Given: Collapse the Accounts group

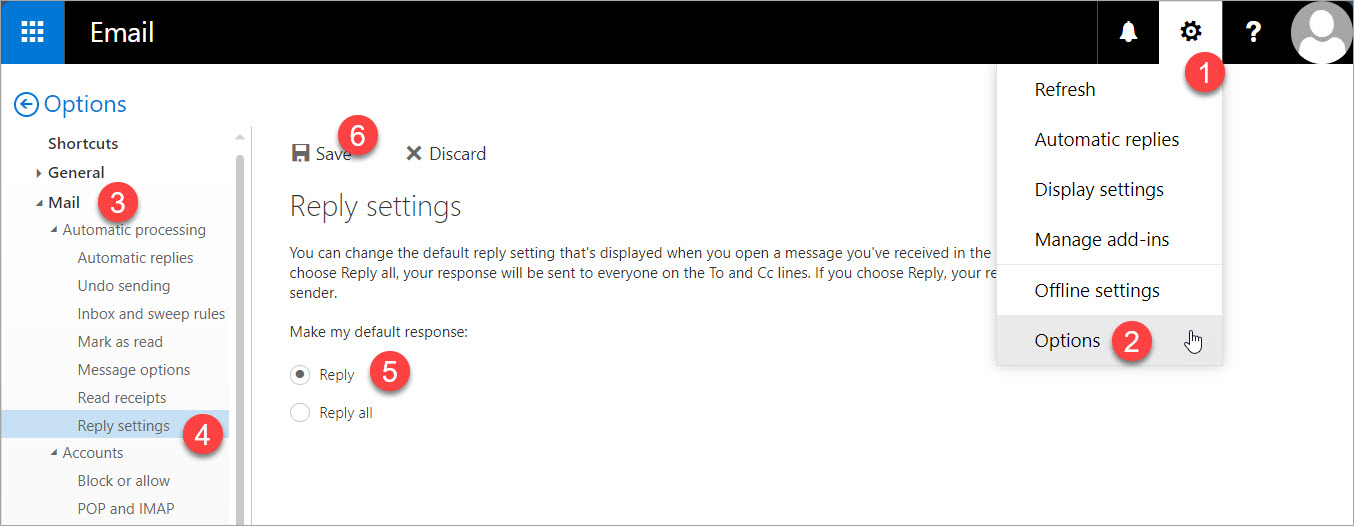Looking at the screenshot, I should 54,453.
